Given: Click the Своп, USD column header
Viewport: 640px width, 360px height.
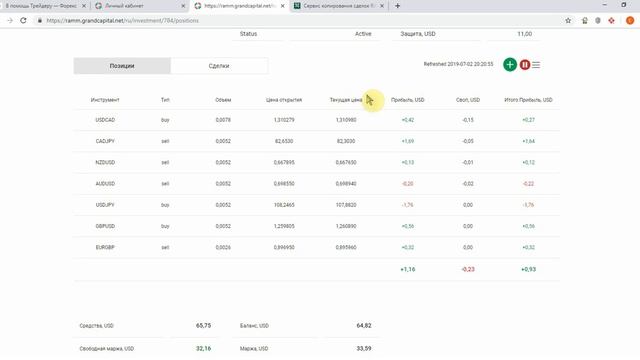Looking at the screenshot, I should pos(468,100).
